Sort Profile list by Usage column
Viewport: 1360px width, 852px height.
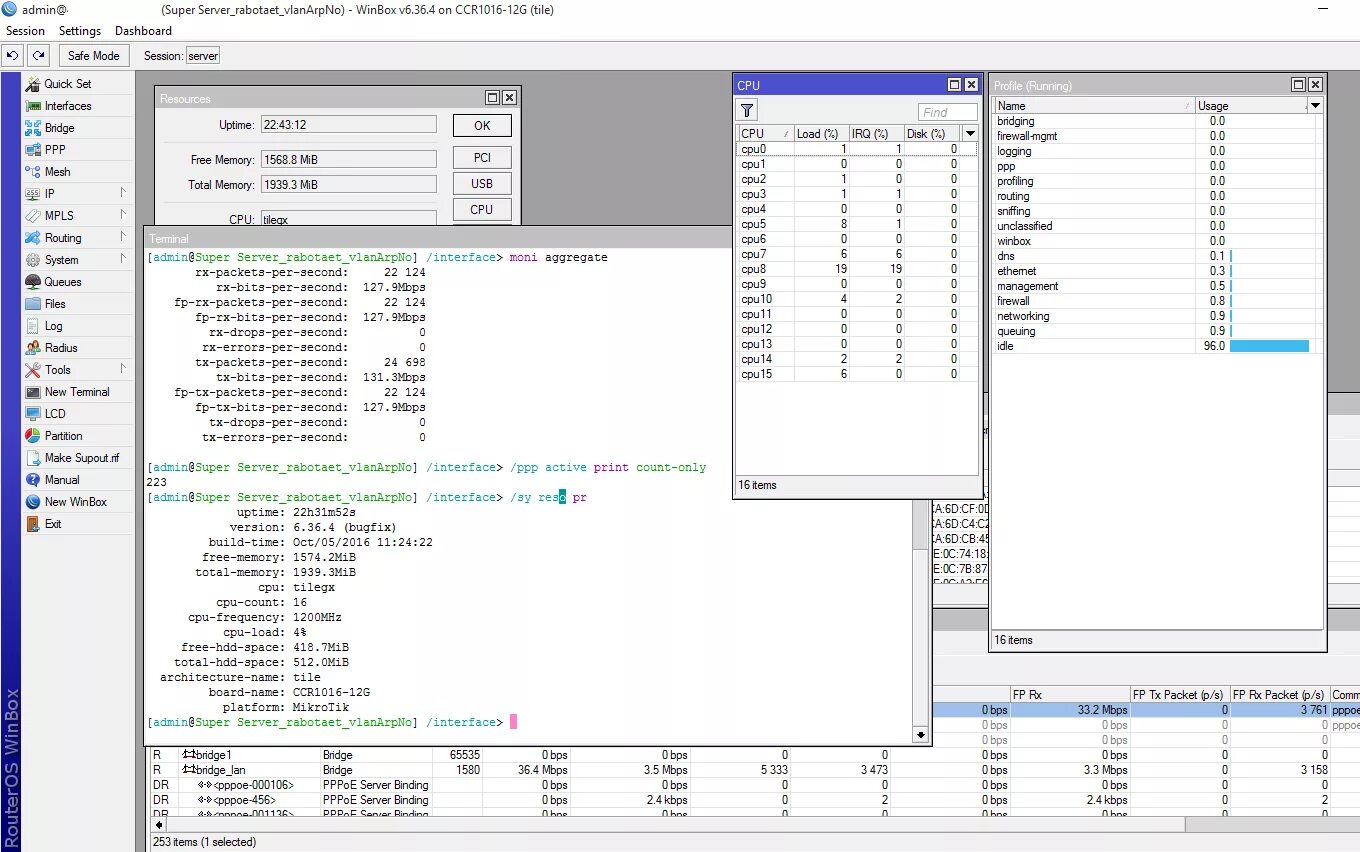tap(1251, 106)
